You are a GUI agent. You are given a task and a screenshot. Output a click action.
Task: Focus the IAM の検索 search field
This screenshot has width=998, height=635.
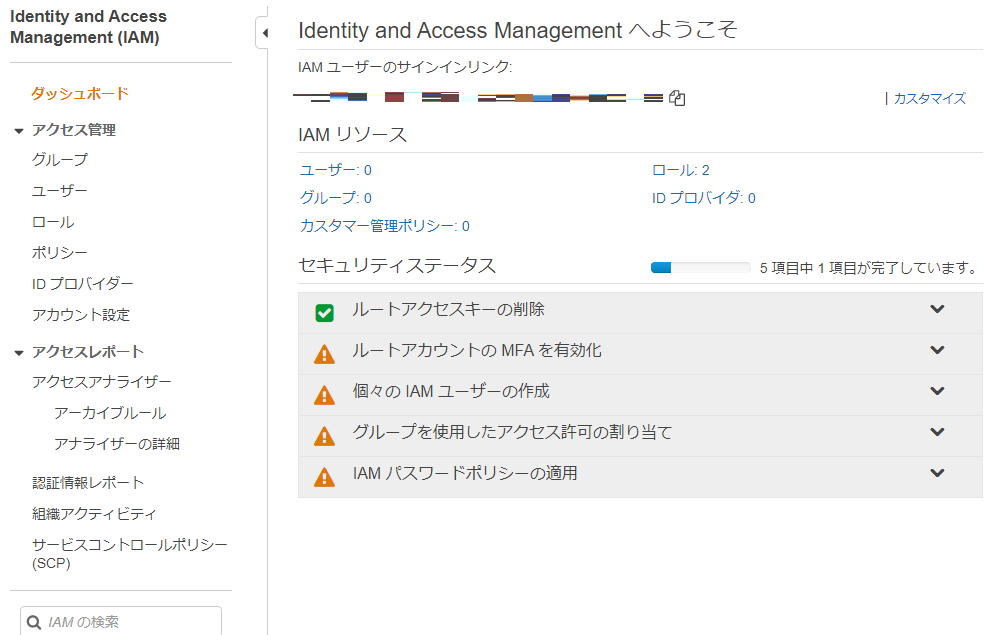(x=121, y=622)
